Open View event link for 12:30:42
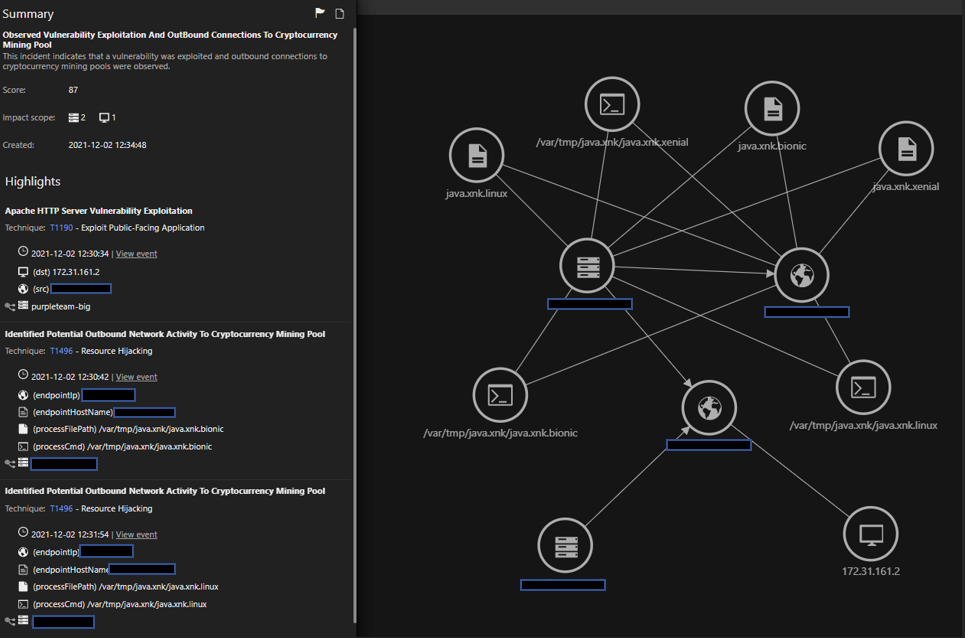The height and width of the screenshot is (638, 965). click(x=136, y=377)
